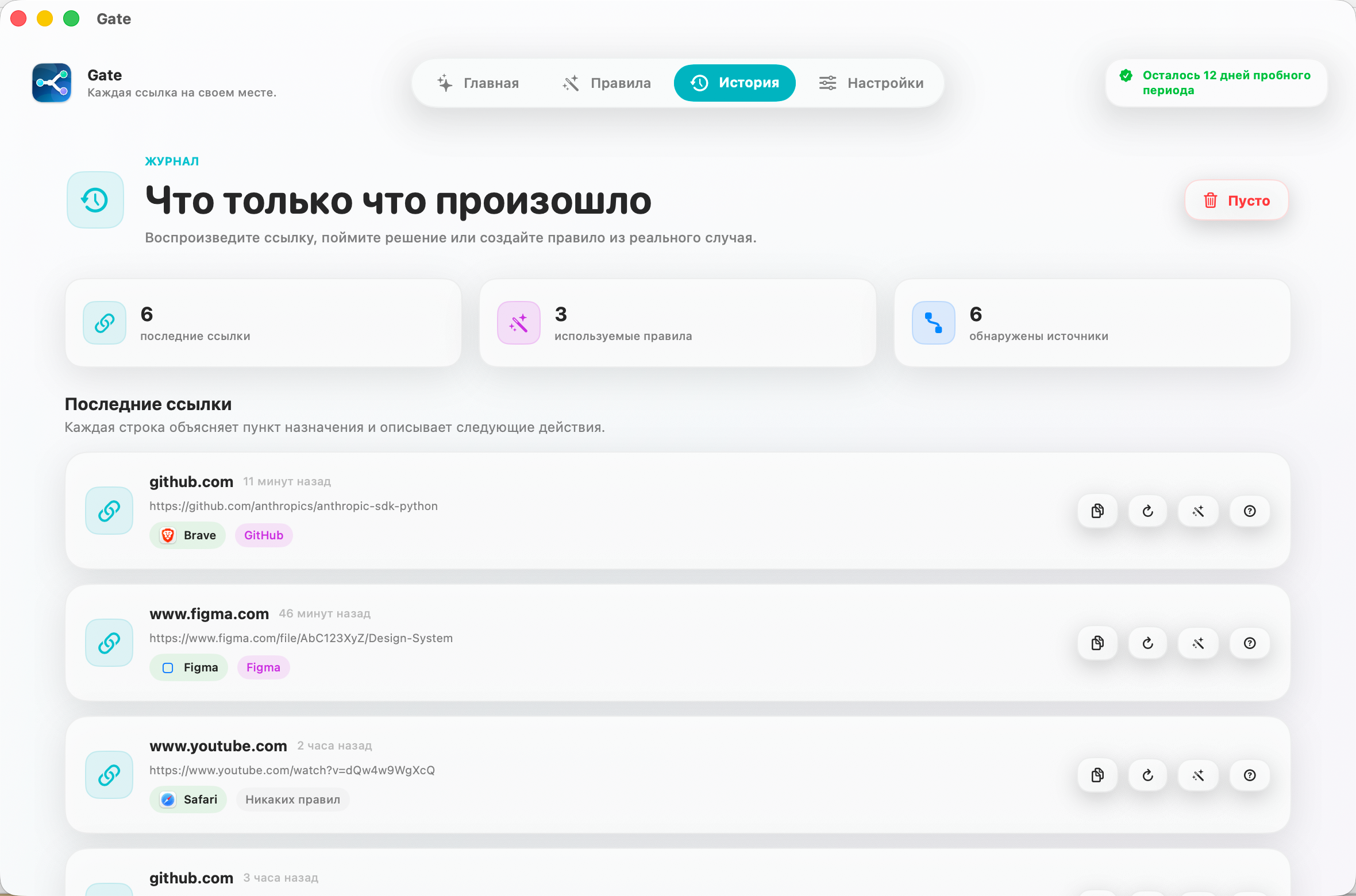Open the Настройки tab
The height and width of the screenshot is (896, 1356).
871,83
